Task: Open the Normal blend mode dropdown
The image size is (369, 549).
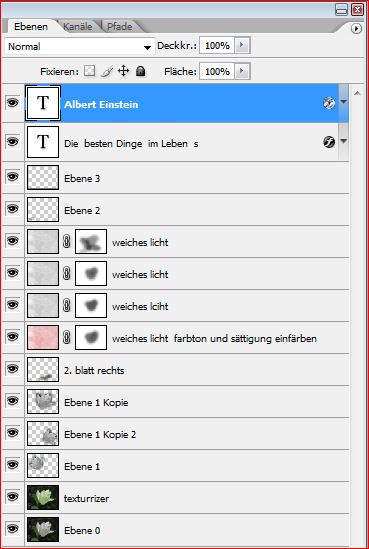Action: (80, 47)
